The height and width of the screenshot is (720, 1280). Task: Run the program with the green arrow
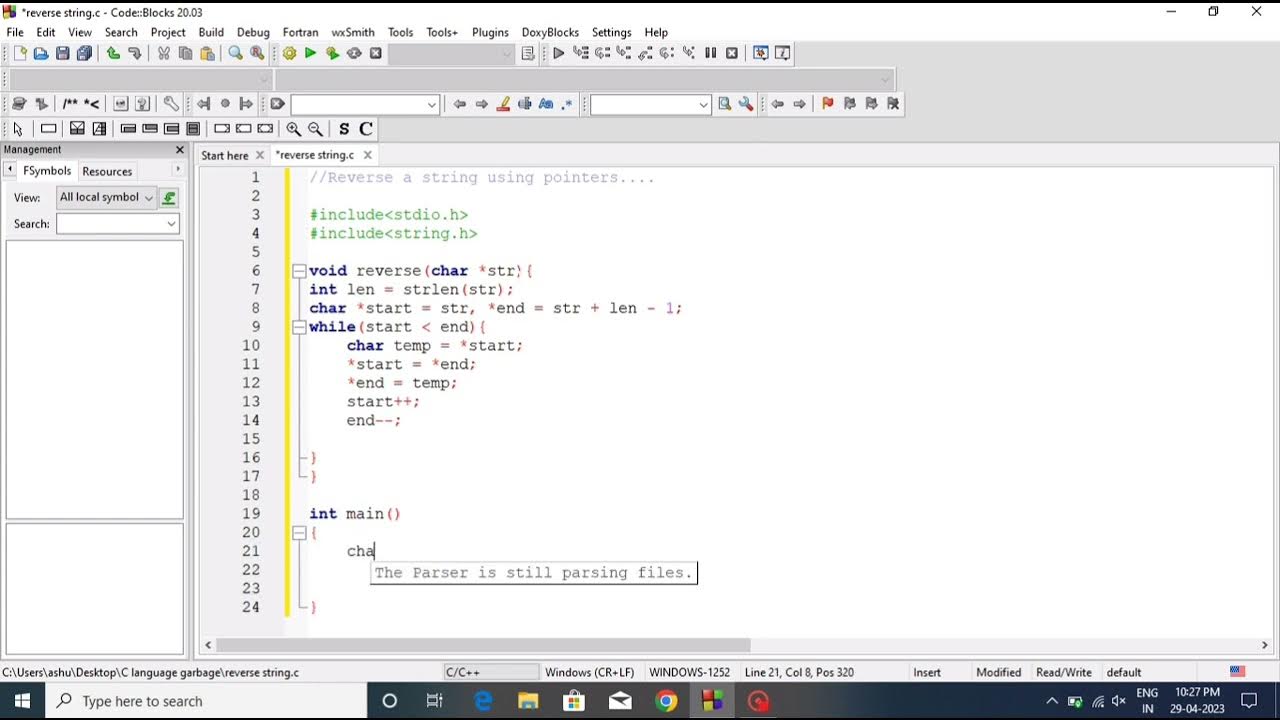click(x=310, y=53)
